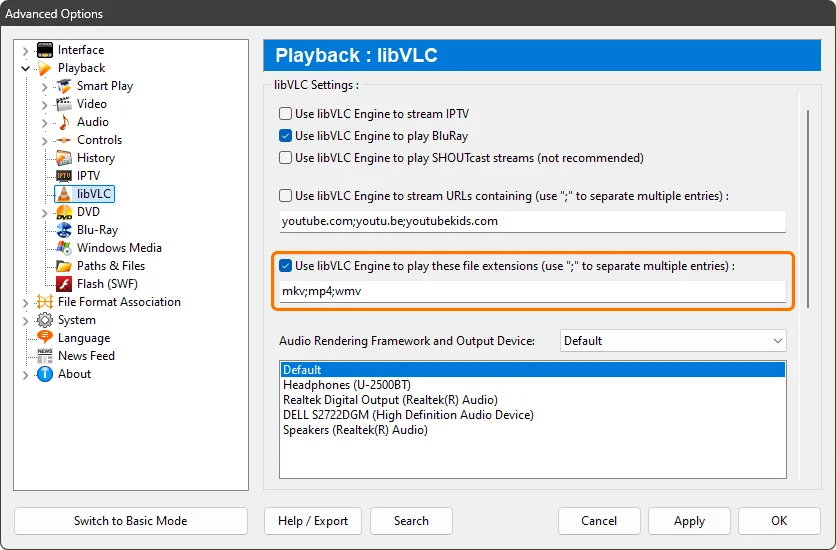This screenshot has height=550, width=836.
Task: Expand the Smart Play node
Action: (45, 87)
